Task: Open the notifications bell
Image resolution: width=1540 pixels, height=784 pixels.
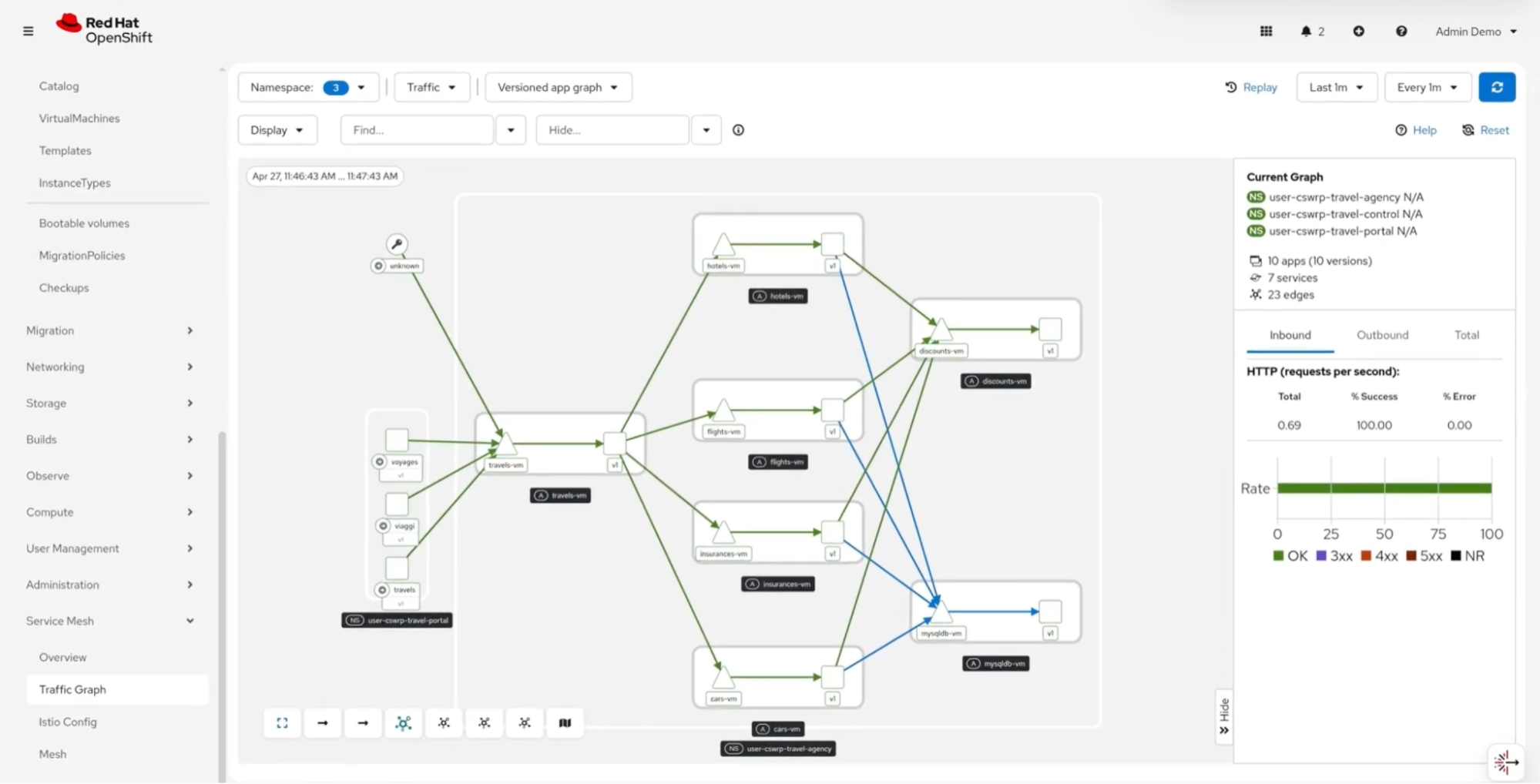Action: 1306,32
